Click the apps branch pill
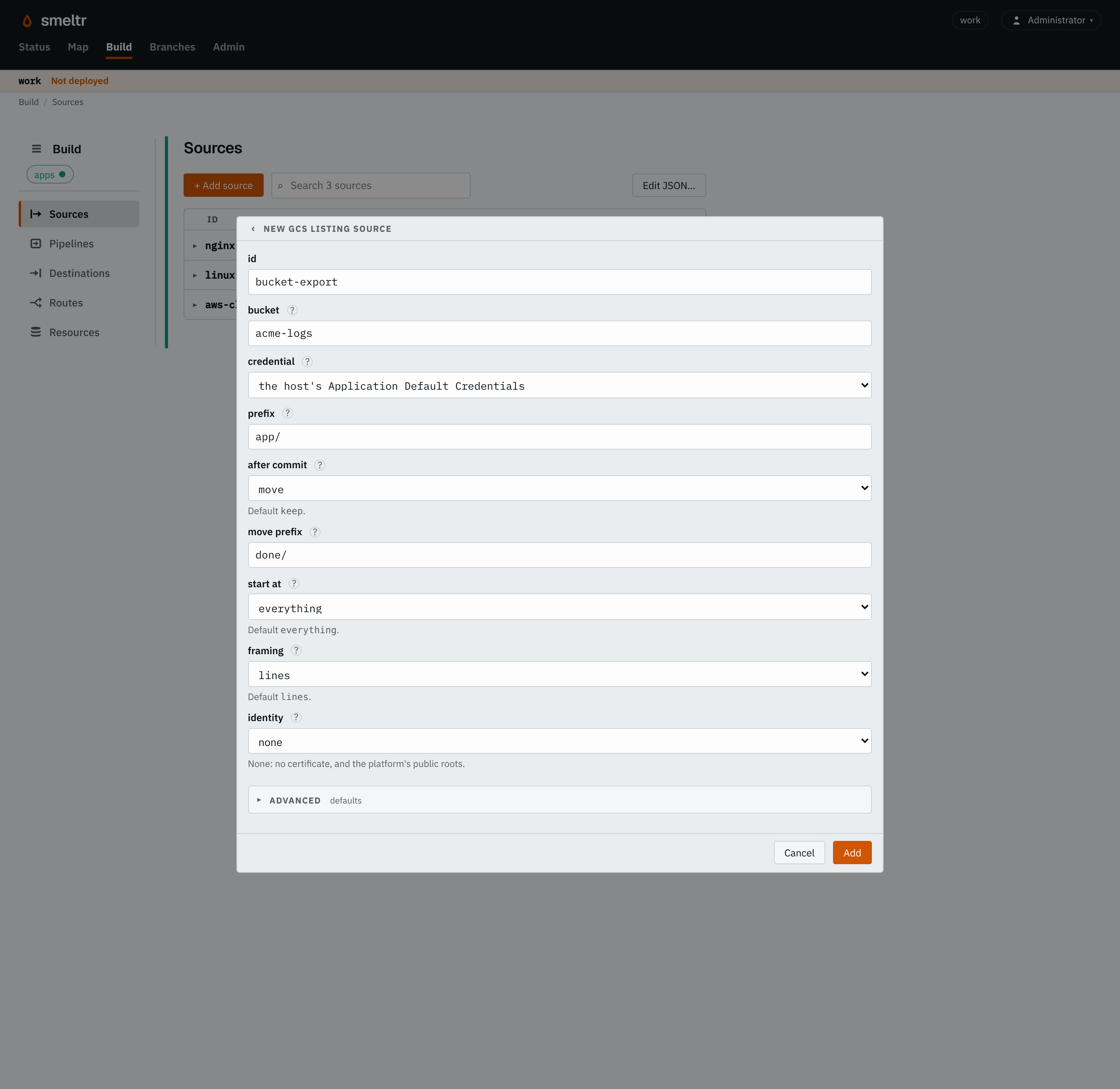The image size is (1120, 1089). pyautogui.click(x=50, y=175)
